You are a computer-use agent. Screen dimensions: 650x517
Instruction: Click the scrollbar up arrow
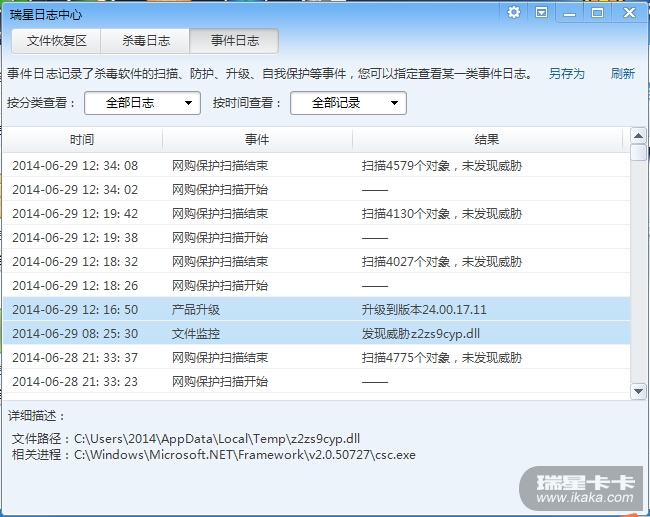pyautogui.click(x=638, y=136)
